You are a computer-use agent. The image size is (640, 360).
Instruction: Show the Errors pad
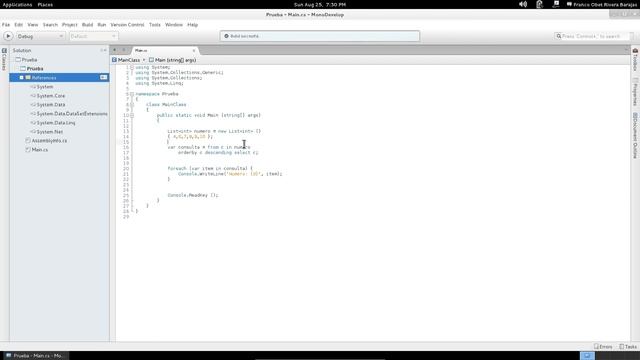point(603,347)
